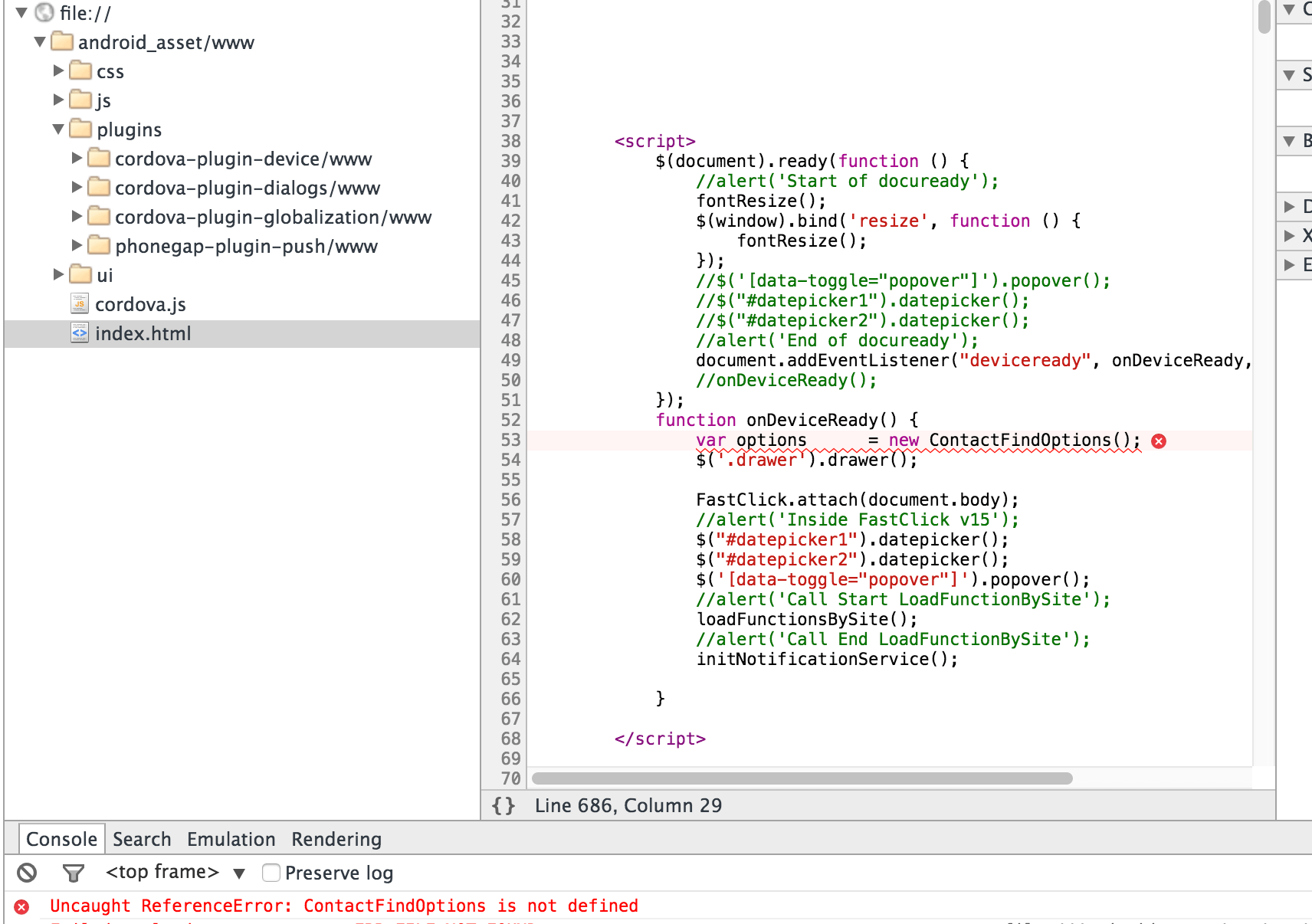Viewport: 1312px width, 924px height.
Task: Click the red error icon next to line 53
Action: (x=1159, y=441)
